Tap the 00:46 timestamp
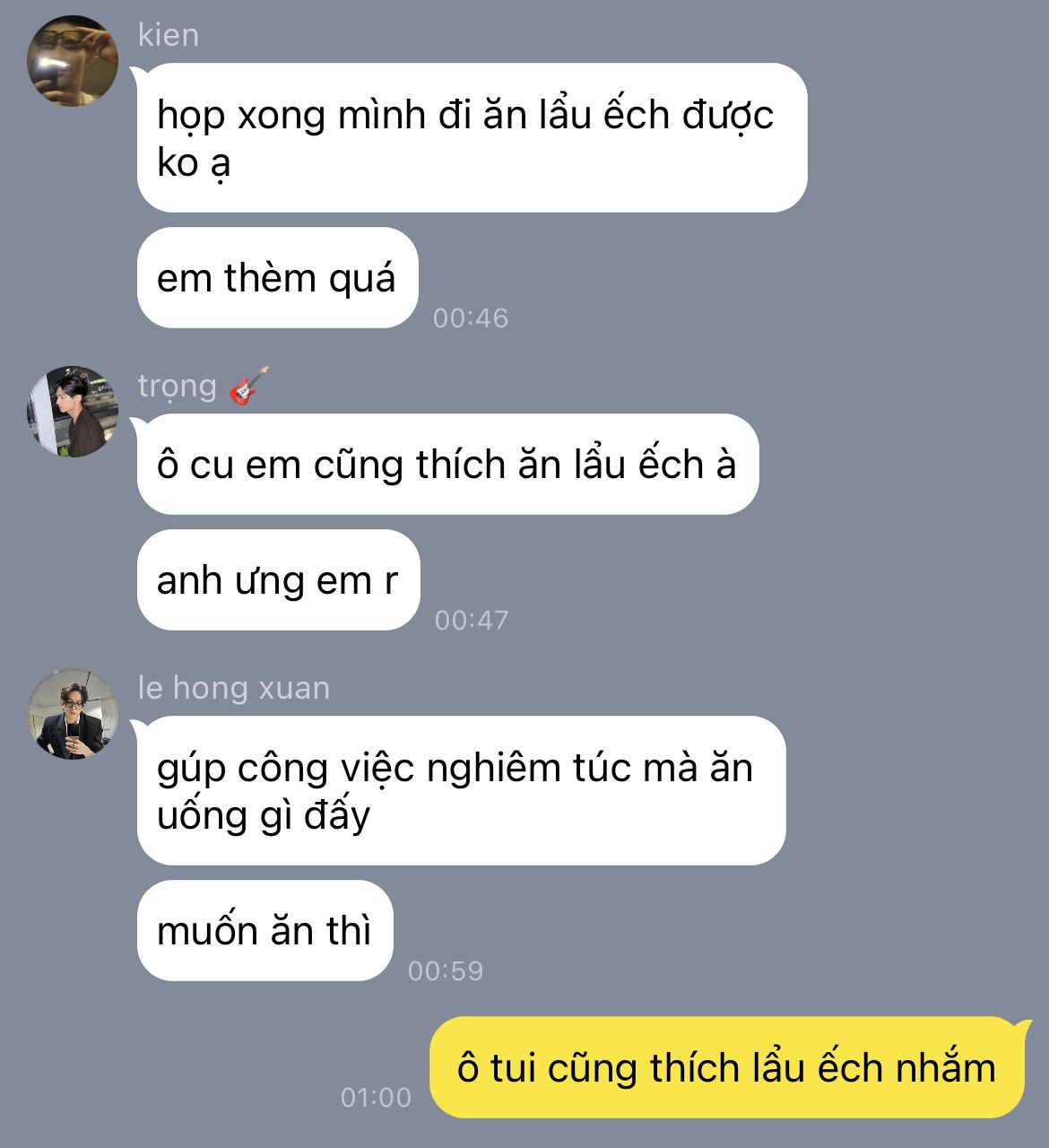 point(471,317)
